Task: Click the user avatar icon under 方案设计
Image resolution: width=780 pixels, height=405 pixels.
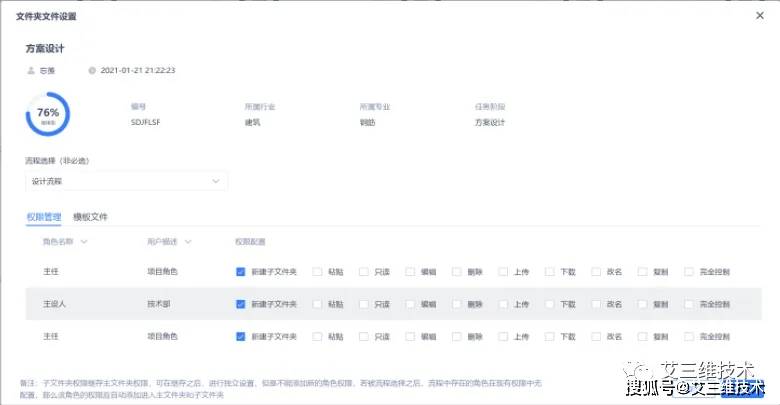Action: pyautogui.click(x=31, y=71)
